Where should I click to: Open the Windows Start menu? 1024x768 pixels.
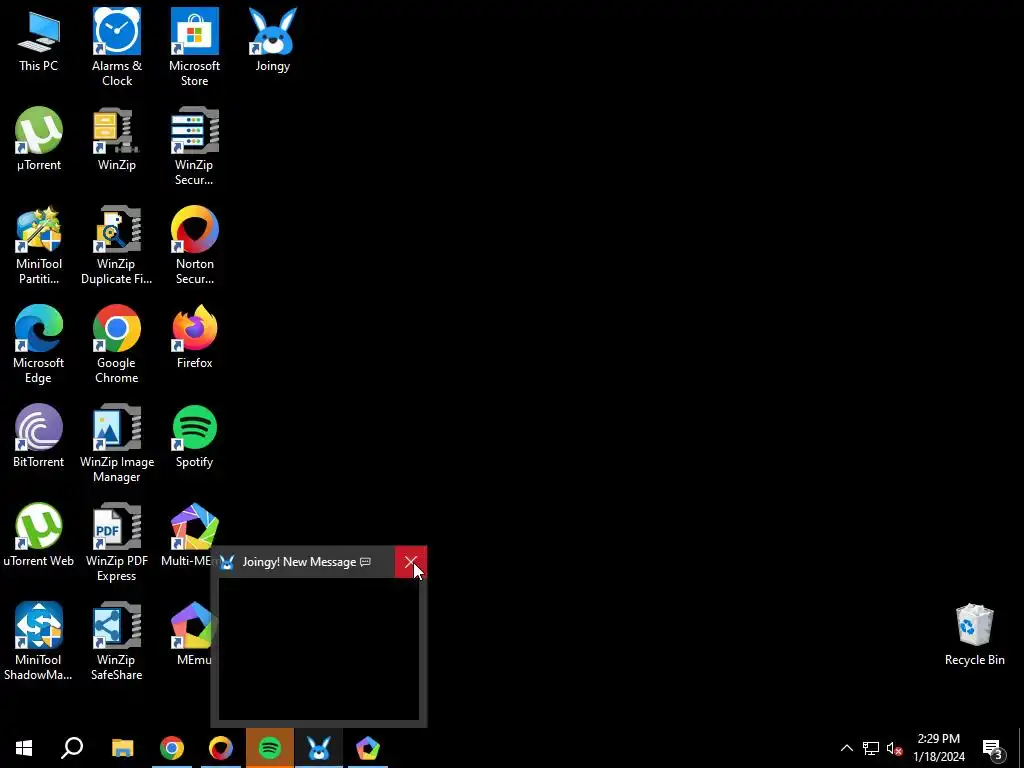[x=24, y=748]
